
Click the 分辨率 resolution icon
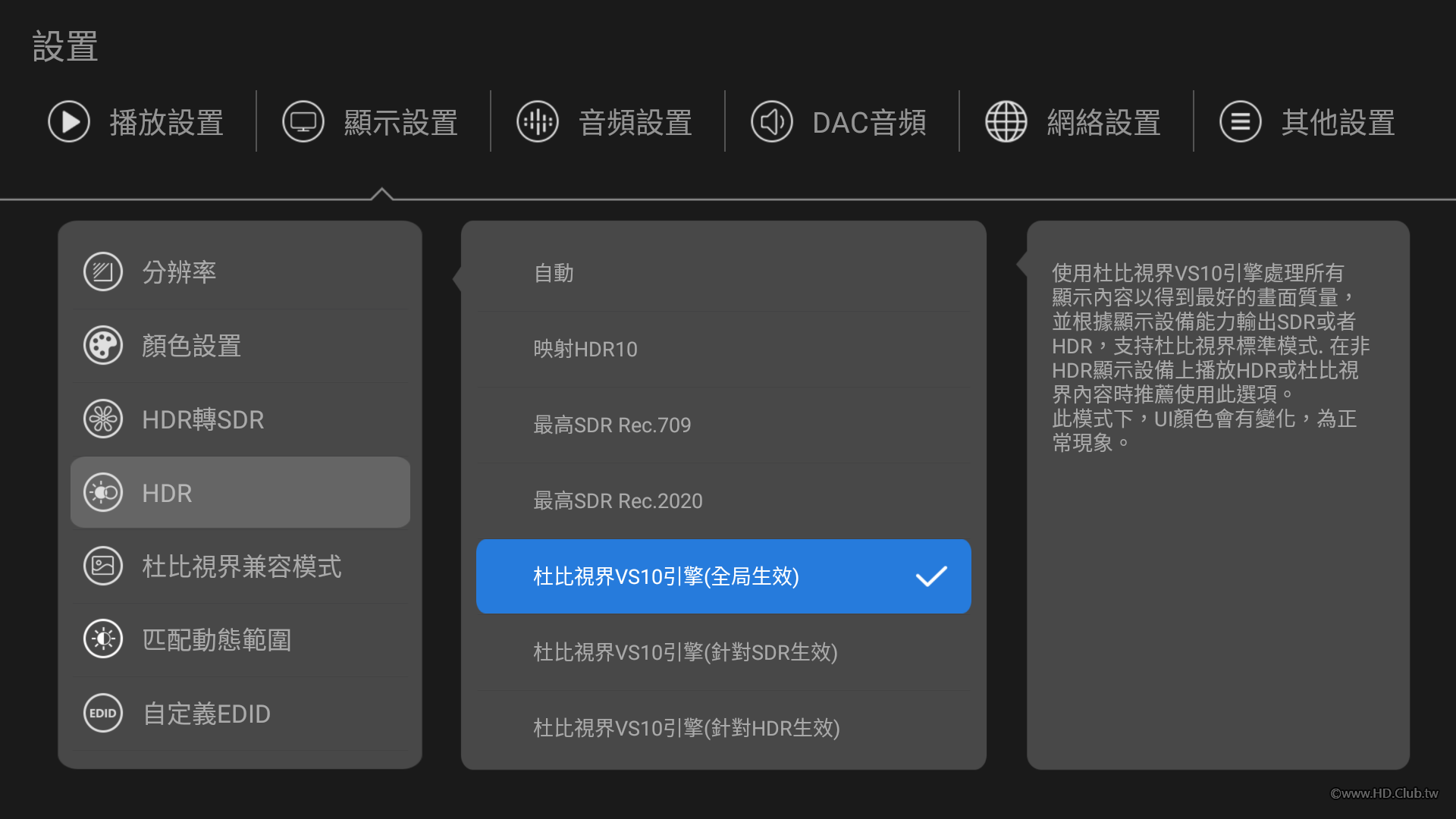click(103, 271)
